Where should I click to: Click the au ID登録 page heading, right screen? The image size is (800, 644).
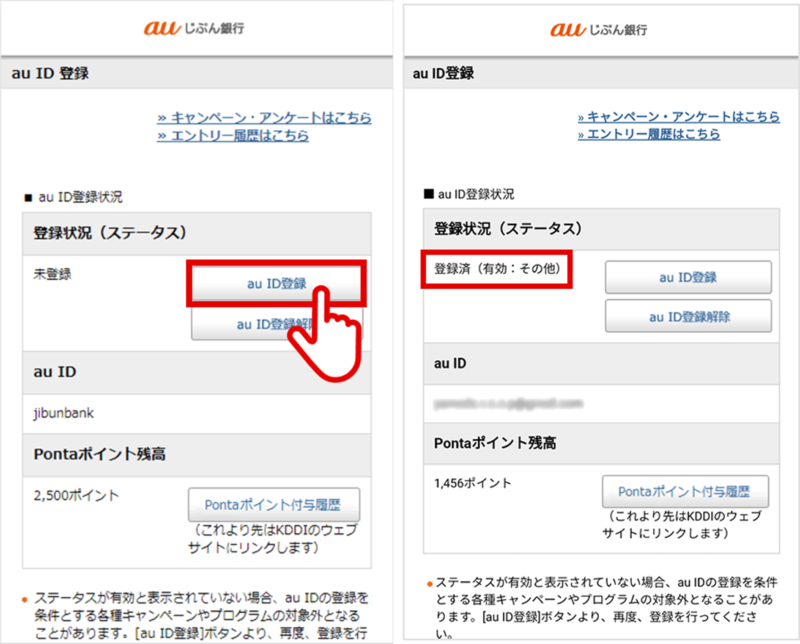pyautogui.click(x=443, y=73)
